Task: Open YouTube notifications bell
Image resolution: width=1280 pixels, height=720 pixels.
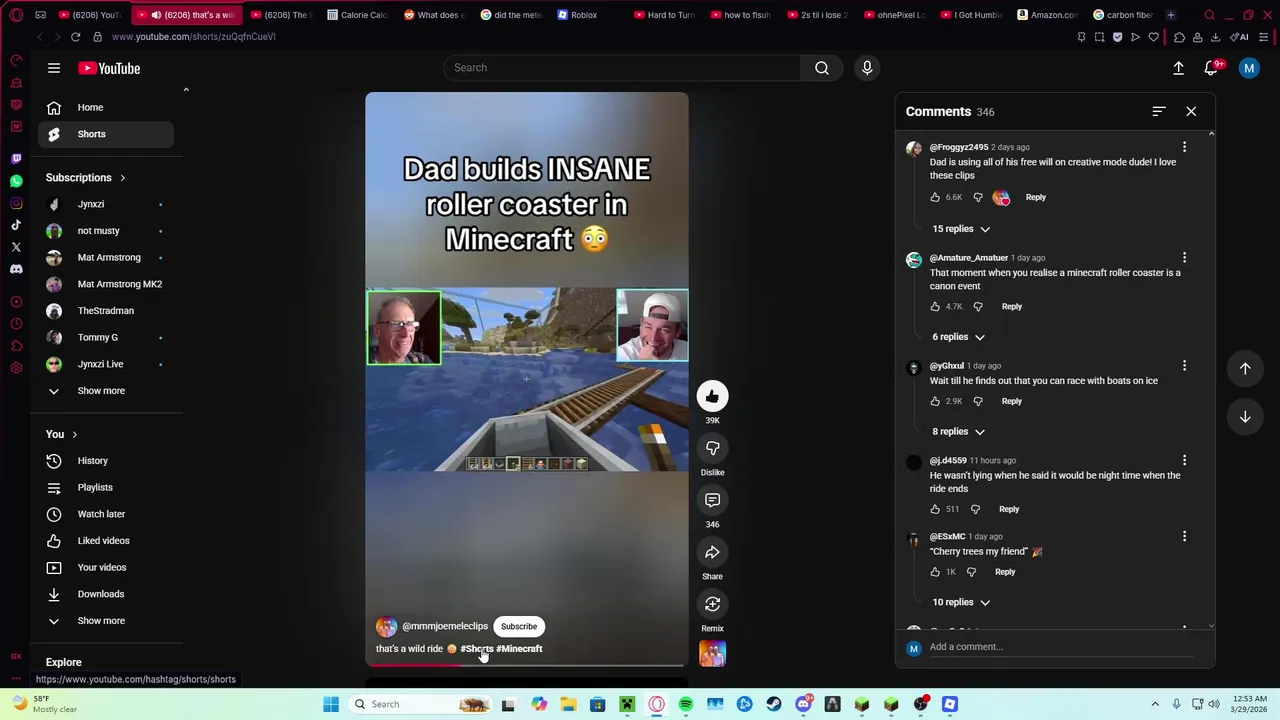Action: coord(1211,68)
